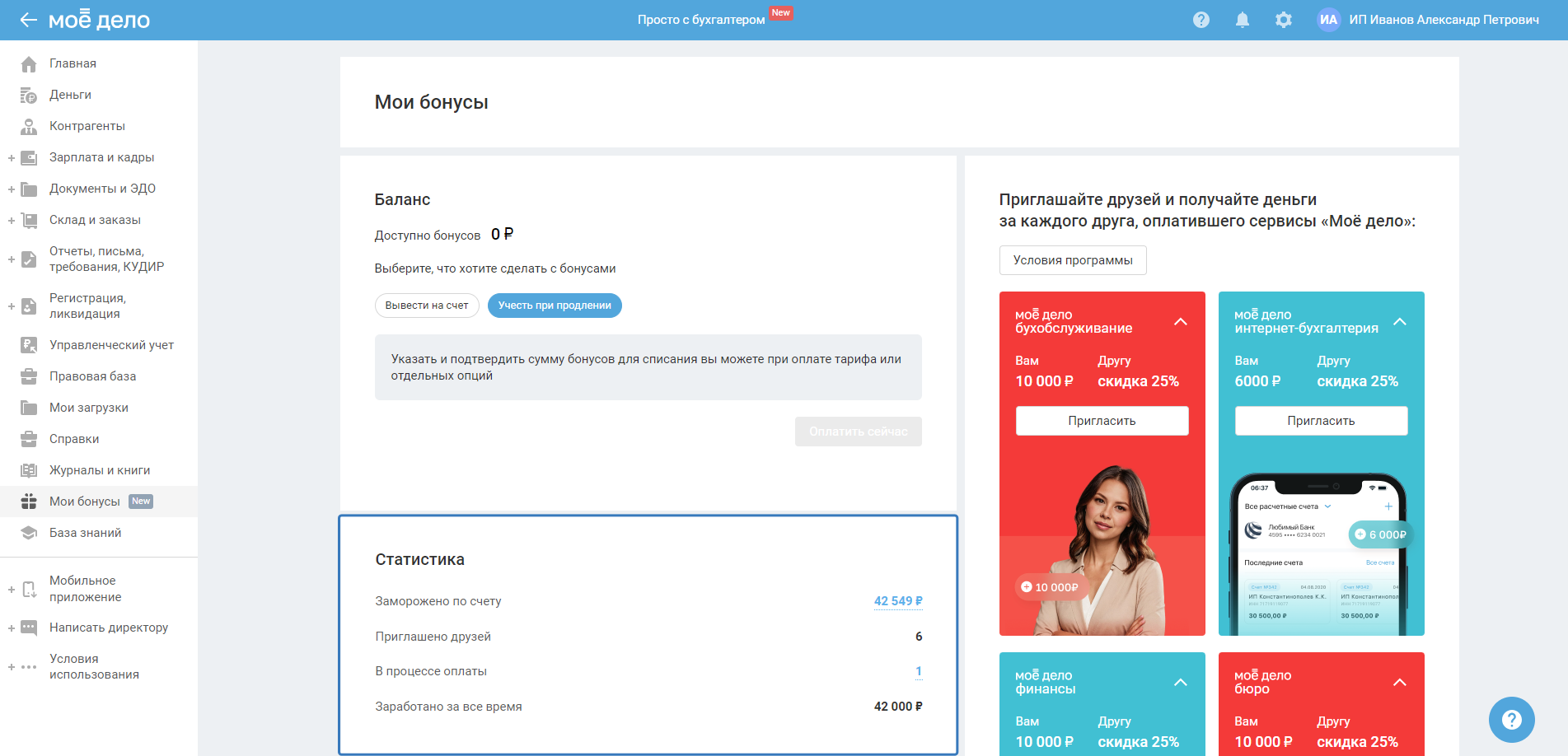Click the back arrow icon in header
The width and height of the screenshot is (1568, 756).
pos(29,20)
